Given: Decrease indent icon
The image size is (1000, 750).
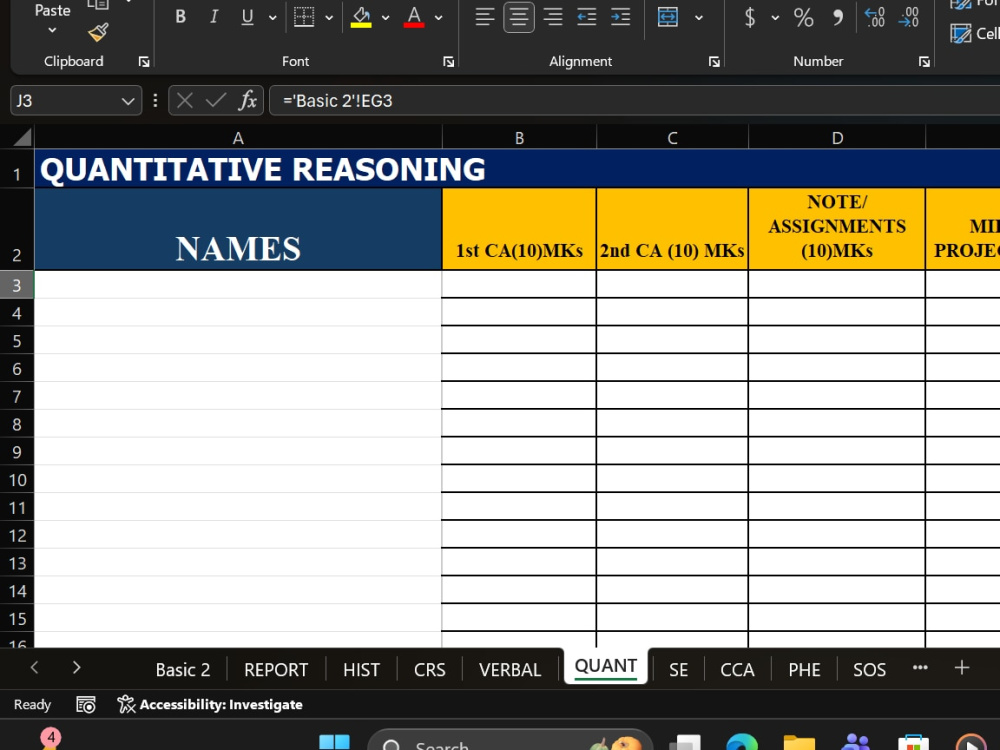Looking at the screenshot, I should (x=586, y=17).
